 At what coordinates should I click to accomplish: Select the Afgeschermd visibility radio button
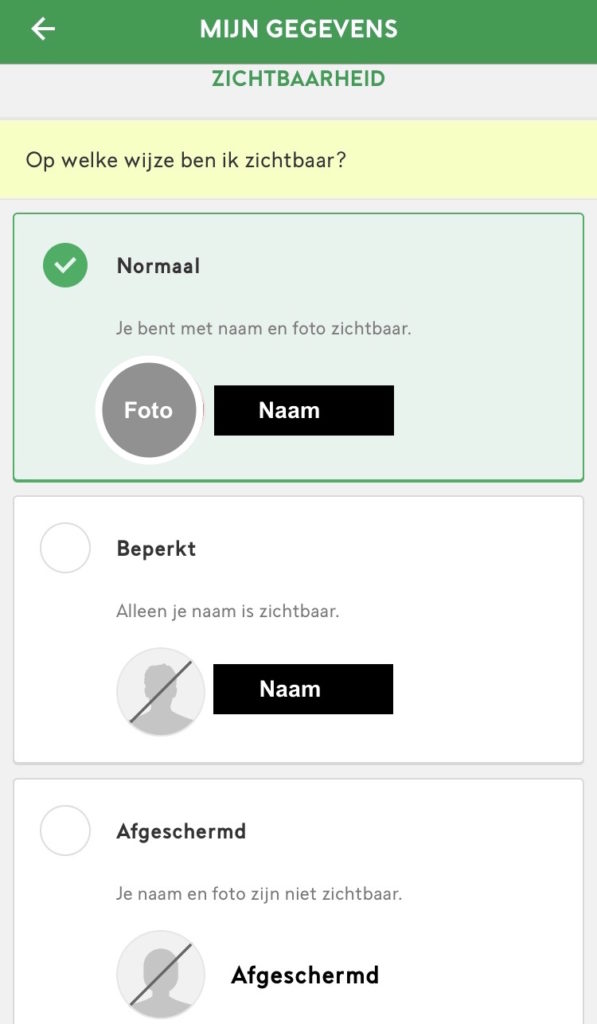click(x=65, y=831)
